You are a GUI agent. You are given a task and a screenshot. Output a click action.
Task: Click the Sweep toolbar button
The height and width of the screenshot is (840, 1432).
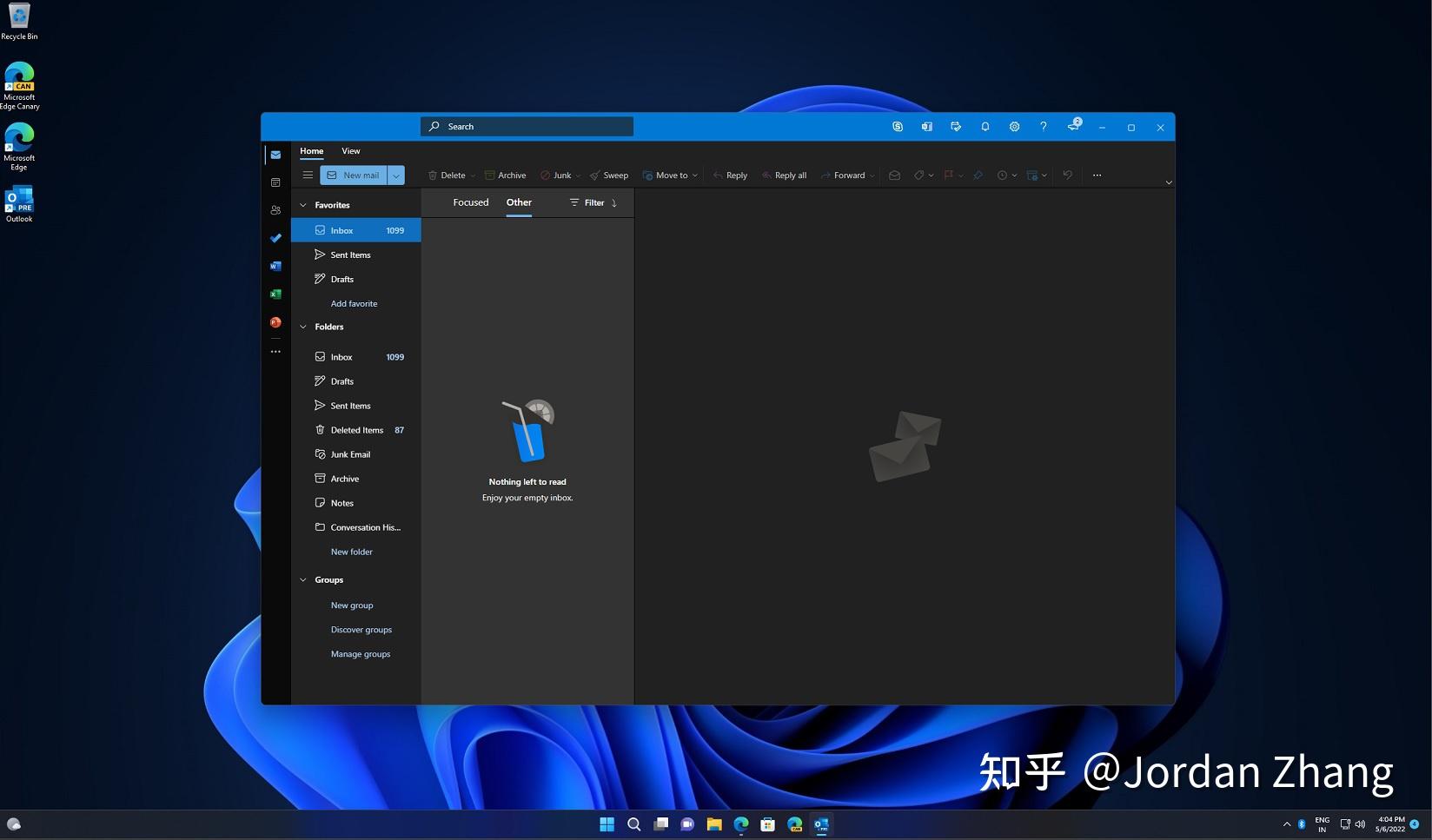point(609,175)
